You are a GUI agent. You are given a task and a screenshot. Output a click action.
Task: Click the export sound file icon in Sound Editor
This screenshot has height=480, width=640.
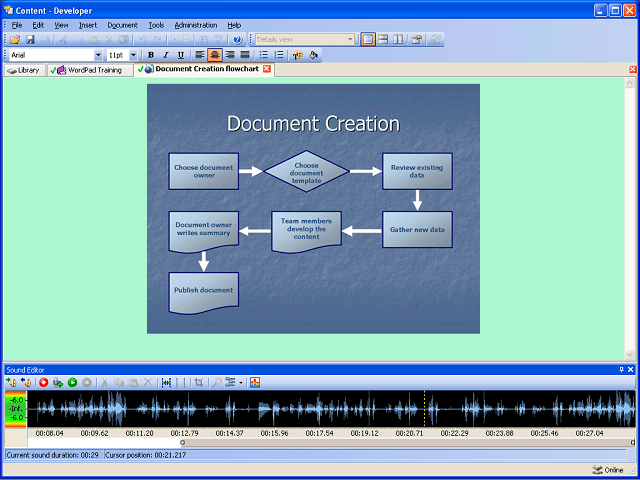[x=25, y=382]
